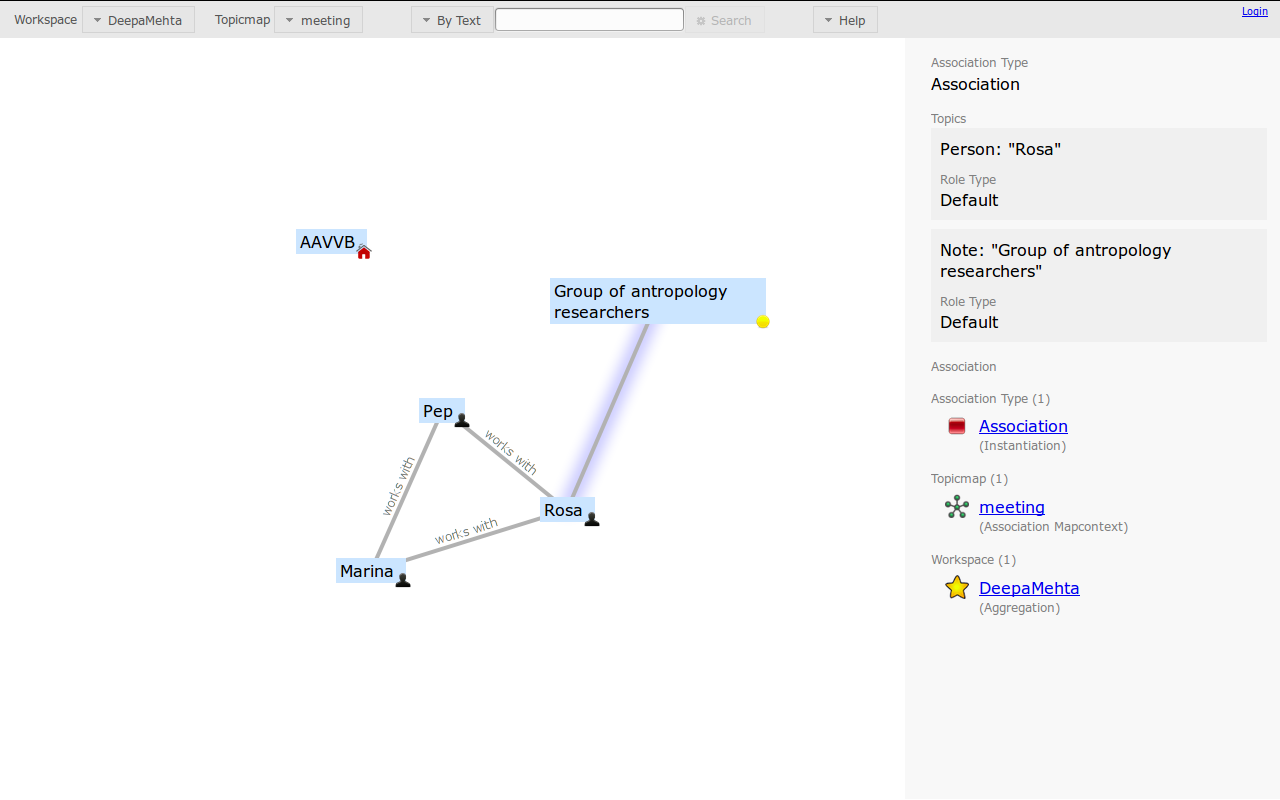
Task: Click the yellow note icon on the researchers topic
Action: (x=763, y=321)
